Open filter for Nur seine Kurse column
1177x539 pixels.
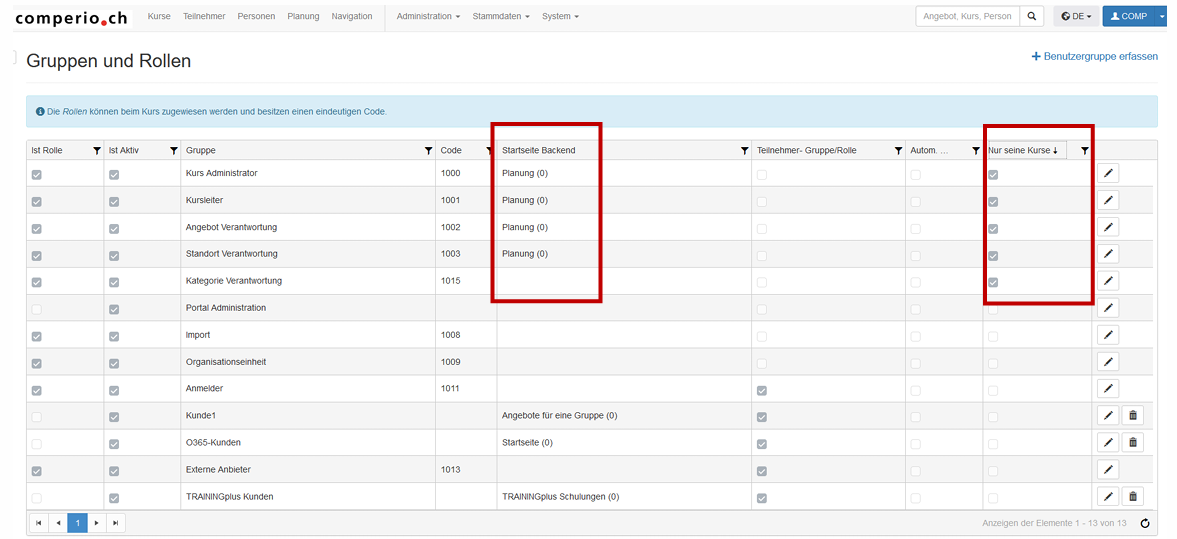click(1084, 151)
